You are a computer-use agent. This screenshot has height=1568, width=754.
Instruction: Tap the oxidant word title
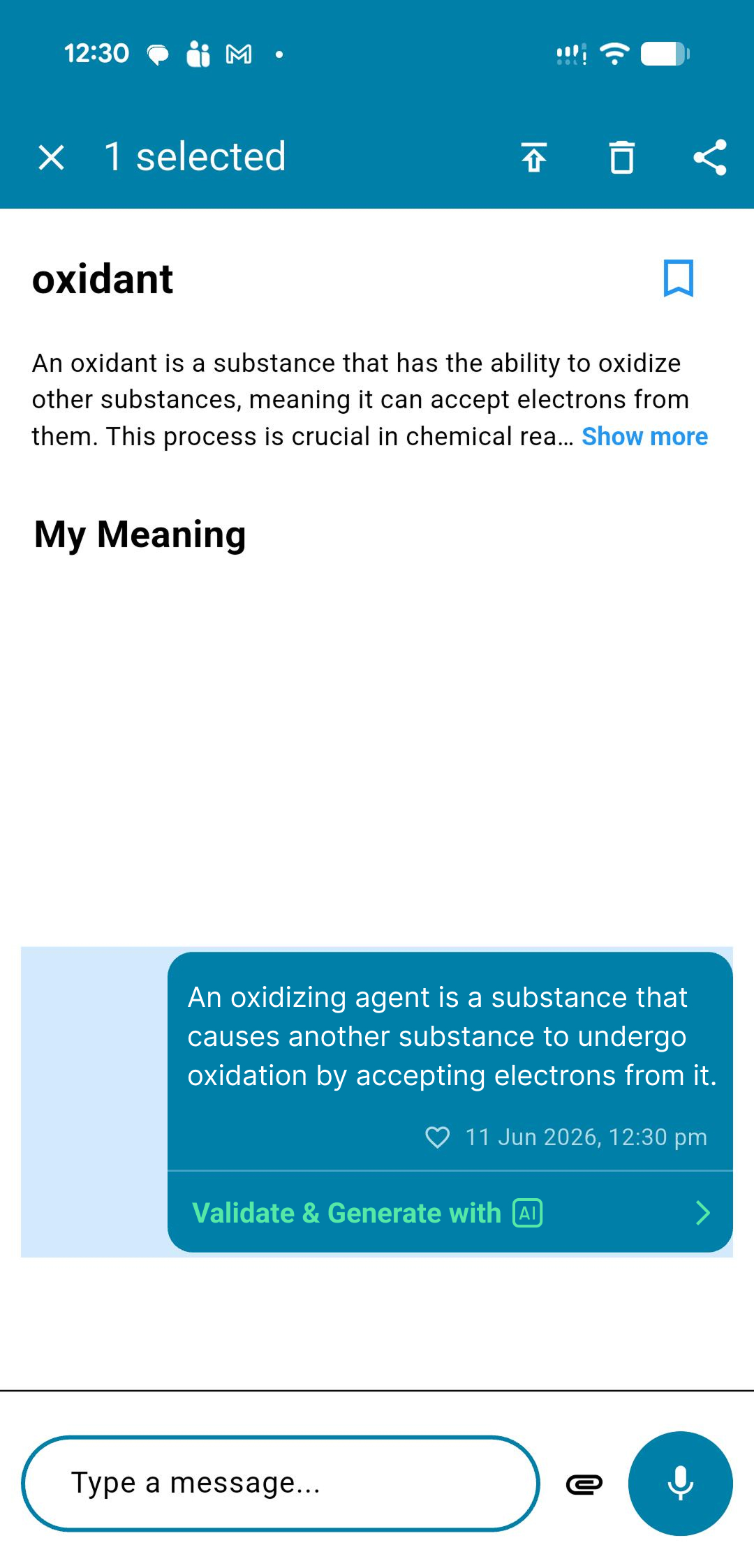(x=103, y=279)
